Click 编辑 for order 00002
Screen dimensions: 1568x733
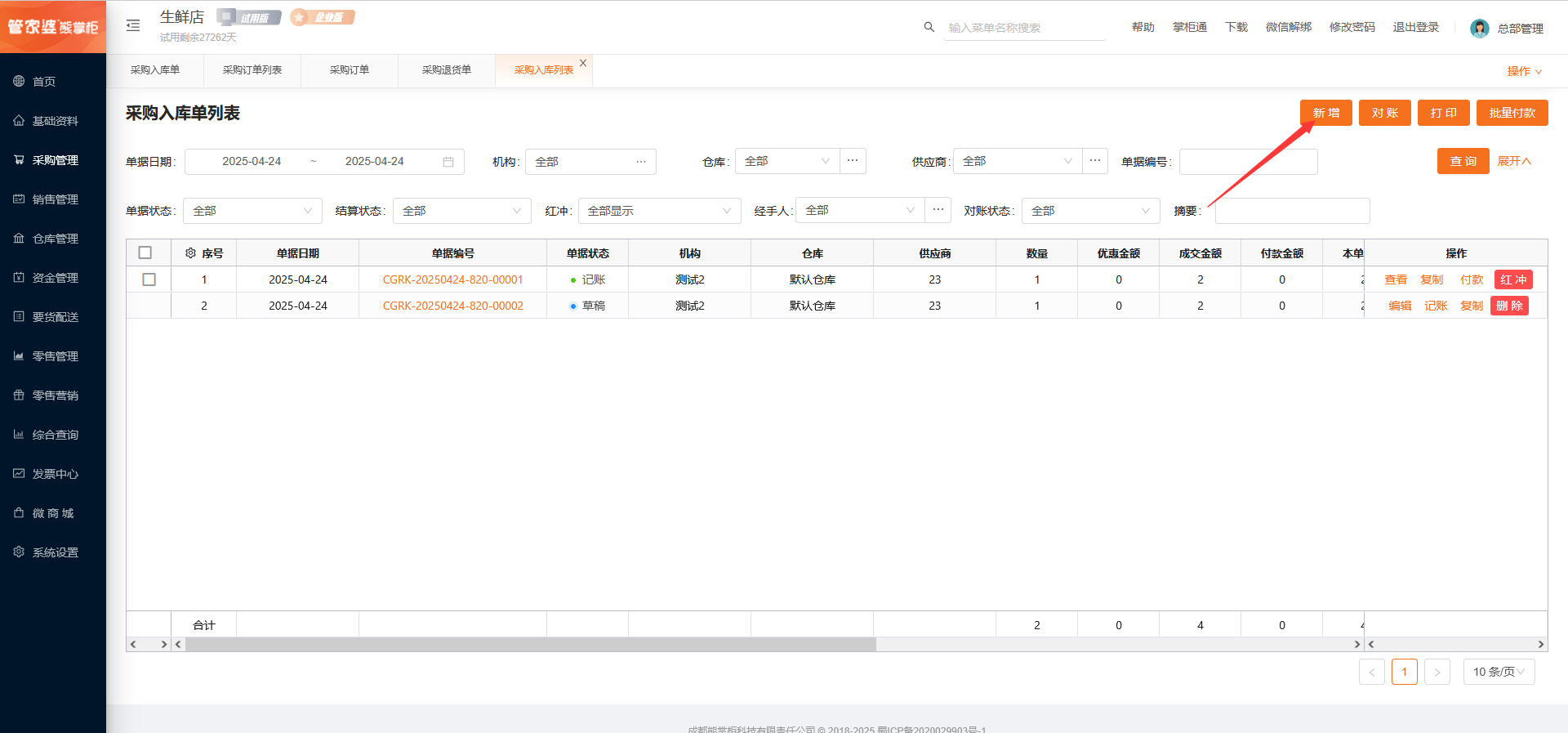pyautogui.click(x=1400, y=306)
